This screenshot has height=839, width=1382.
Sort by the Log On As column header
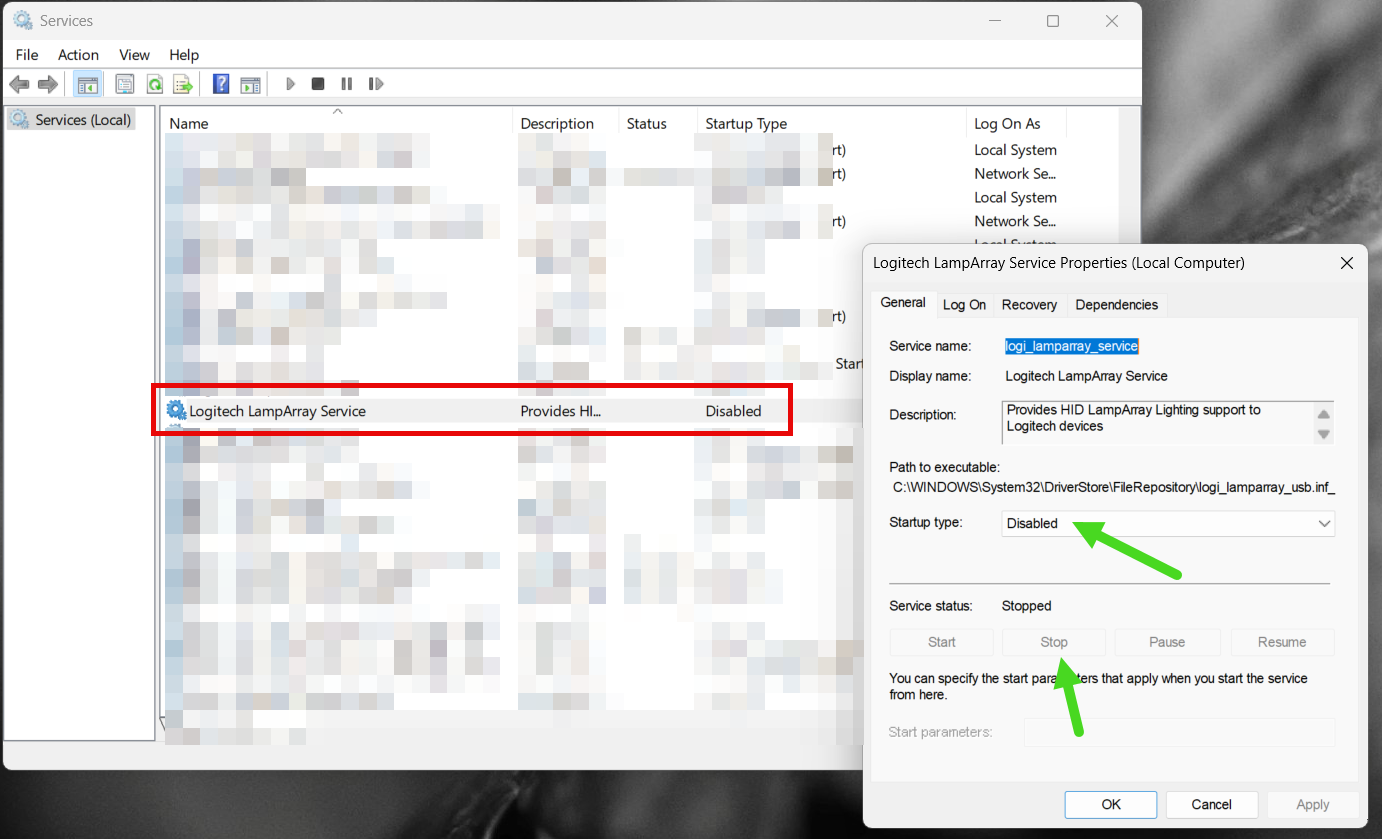tap(1016, 123)
